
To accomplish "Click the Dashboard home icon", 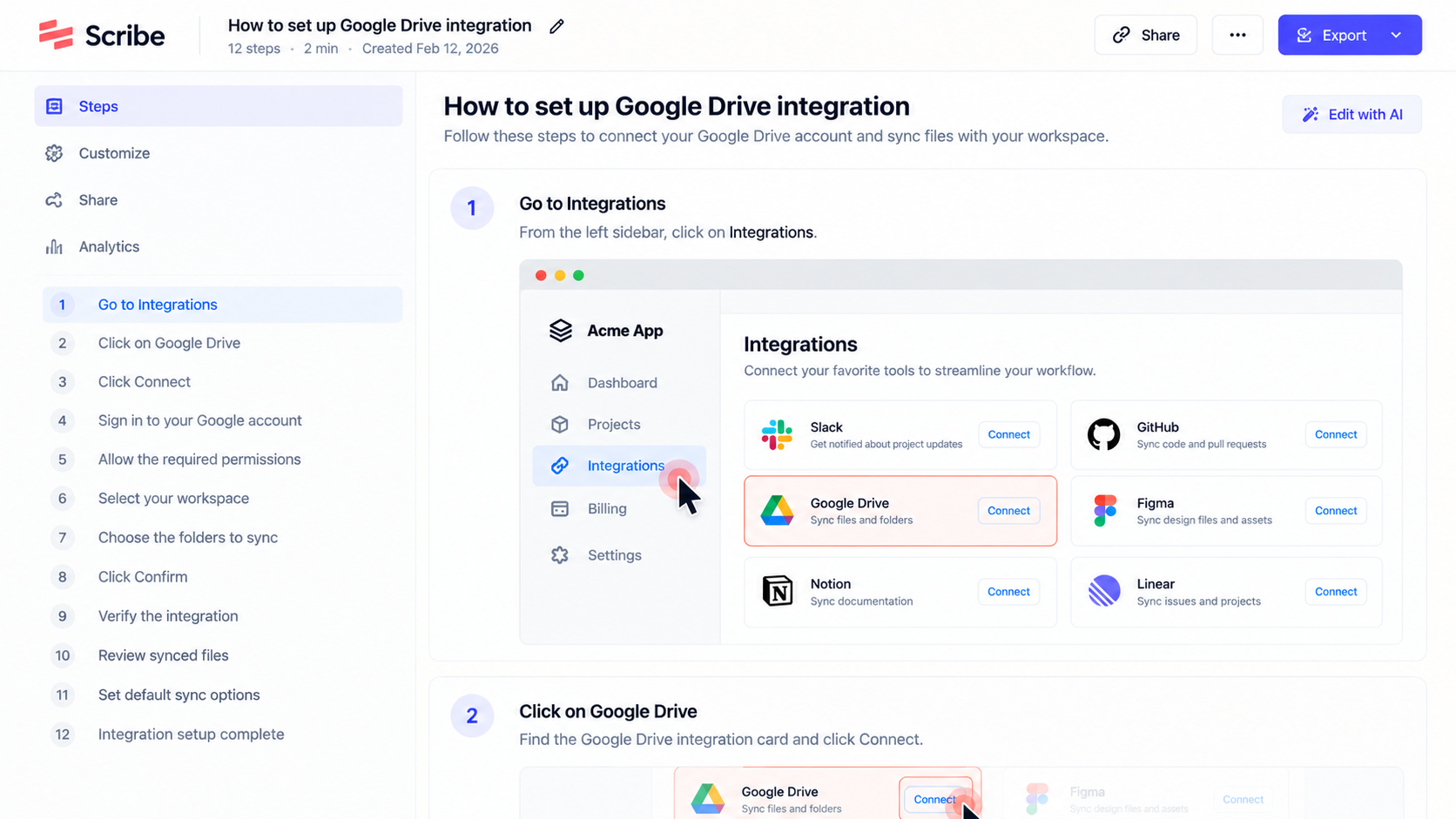I will pyautogui.click(x=560, y=383).
